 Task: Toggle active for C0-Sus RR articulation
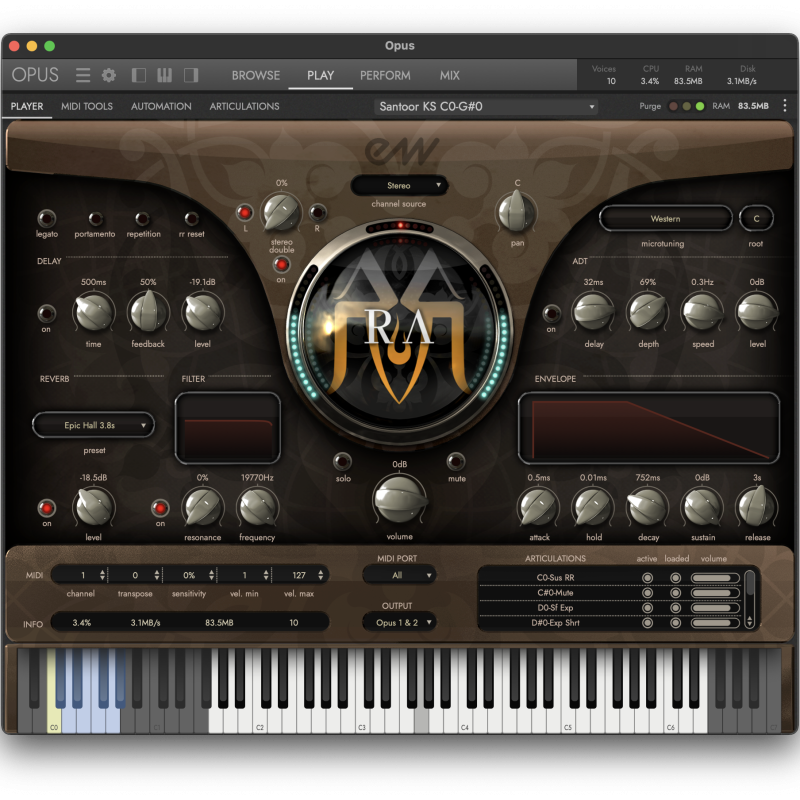(x=647, y=578)
